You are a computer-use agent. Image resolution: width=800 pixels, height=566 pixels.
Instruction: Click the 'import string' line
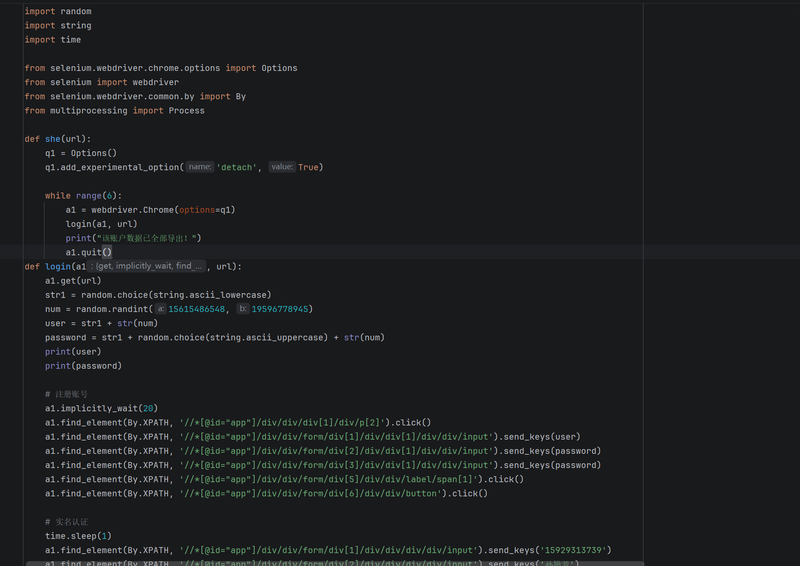point(58,26)
